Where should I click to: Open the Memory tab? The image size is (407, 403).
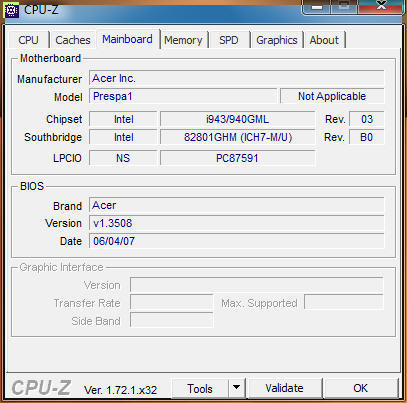click(183, 40)
